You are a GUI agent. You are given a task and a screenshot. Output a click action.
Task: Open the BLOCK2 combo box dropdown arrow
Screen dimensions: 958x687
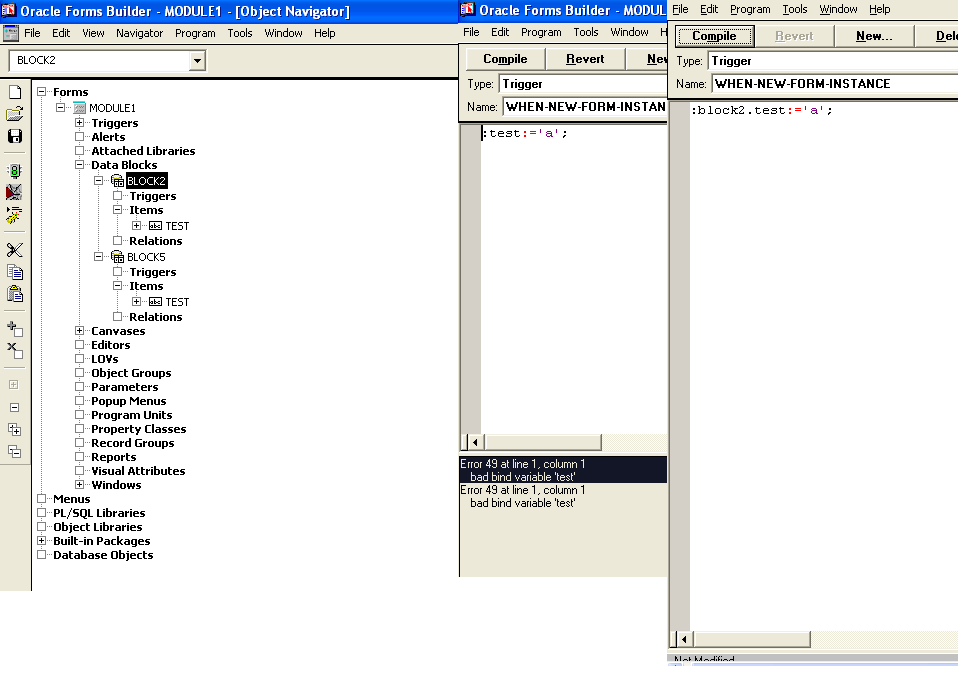pyautogui.click(x=197, y=61)
